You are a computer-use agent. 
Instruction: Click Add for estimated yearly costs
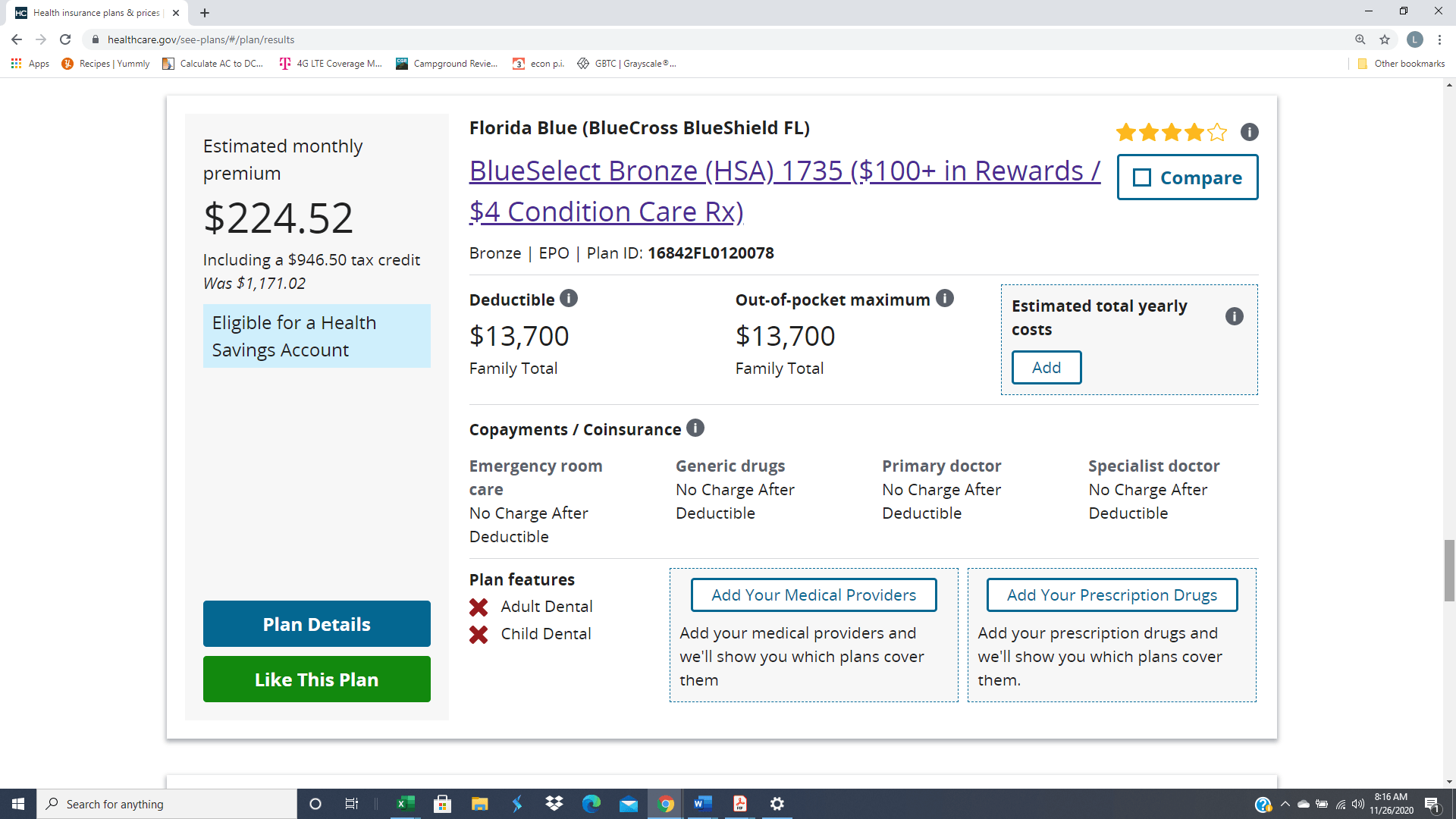(1046, 368)
